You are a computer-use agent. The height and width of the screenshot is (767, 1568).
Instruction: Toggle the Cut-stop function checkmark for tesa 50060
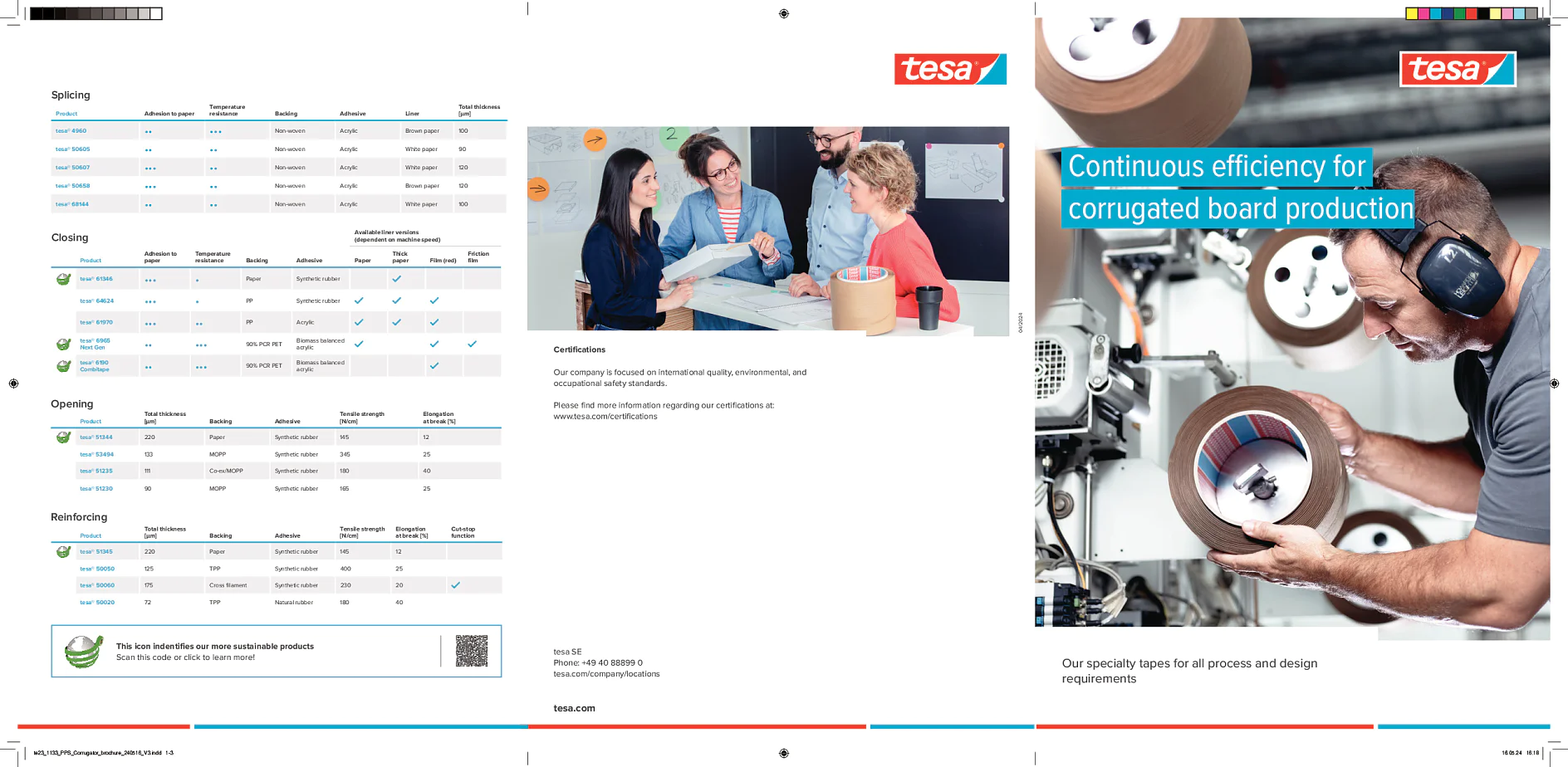(x=455, y=584)
